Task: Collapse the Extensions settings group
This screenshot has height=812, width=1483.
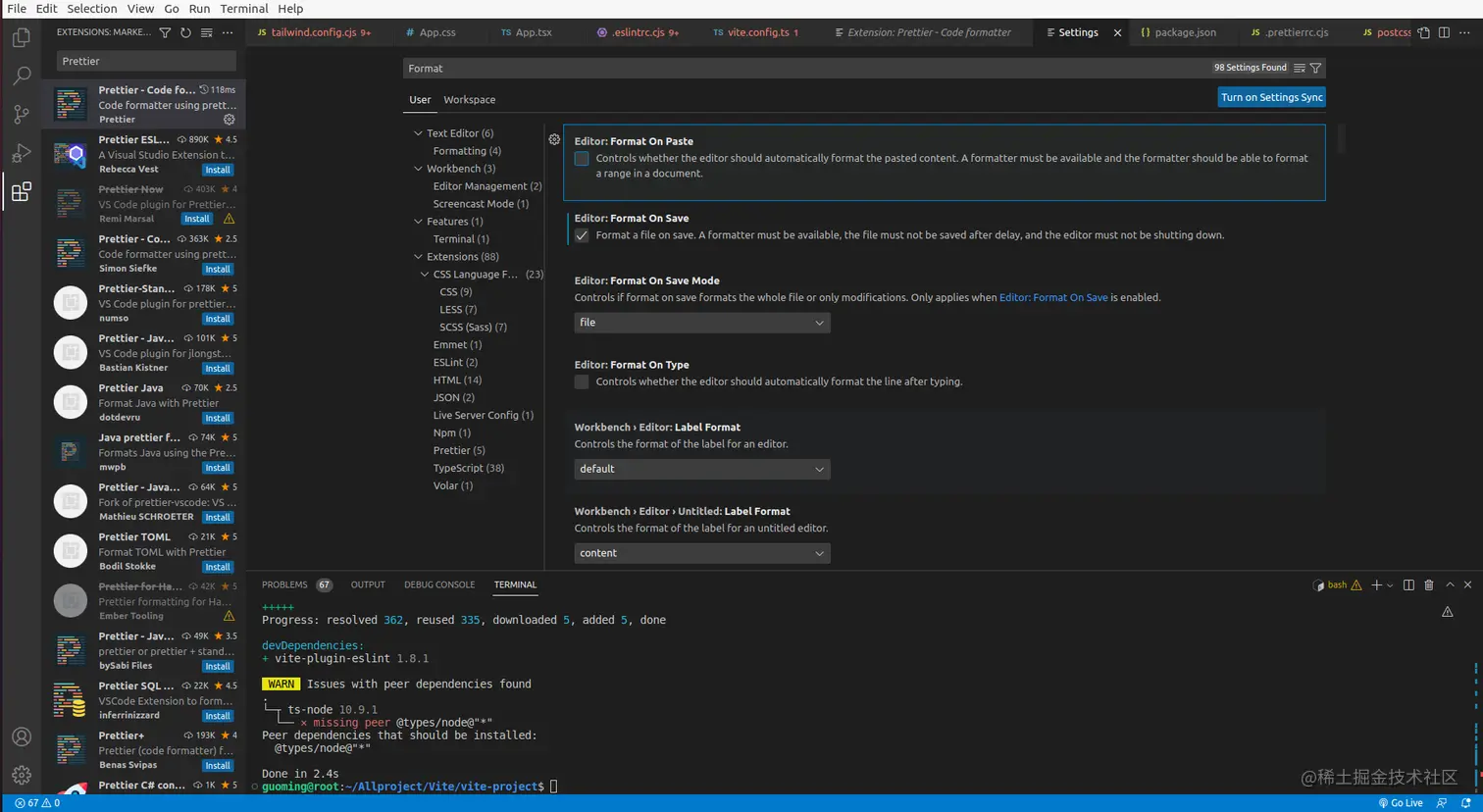Action: click(x=418, y=257)
